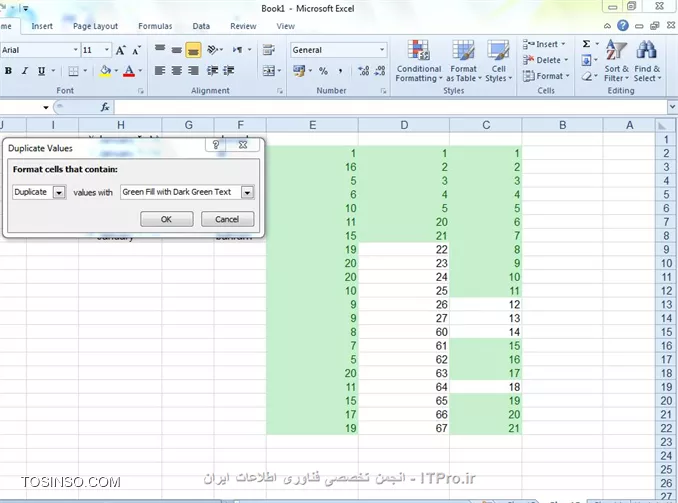The height and width of the screenshot is (503, 678).
Task: Click the dialog Help question-mark button
Action: tap(216, 145)
